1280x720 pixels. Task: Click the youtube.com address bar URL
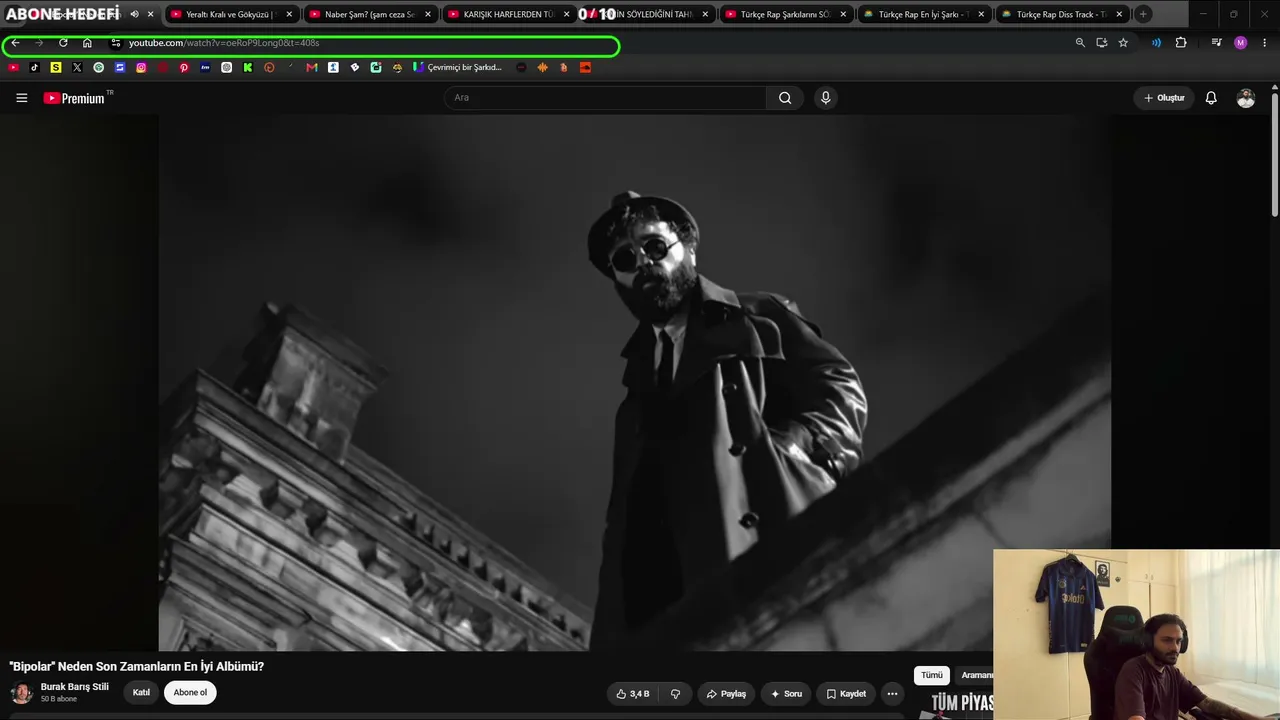(224, 43)
